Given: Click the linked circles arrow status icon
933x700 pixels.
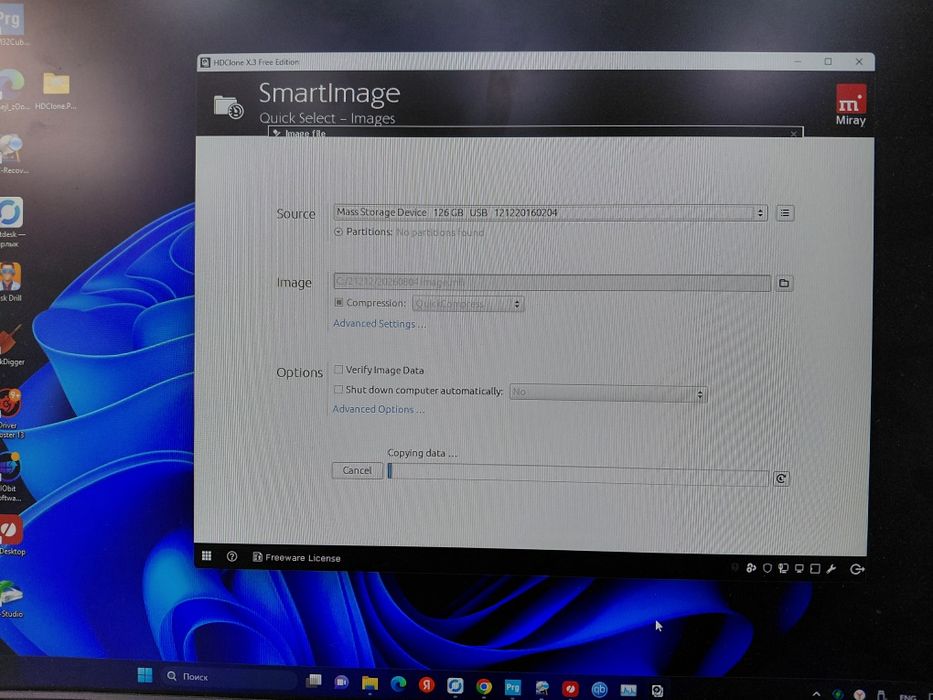Looking at the screenshot, I should coord(751,568).
